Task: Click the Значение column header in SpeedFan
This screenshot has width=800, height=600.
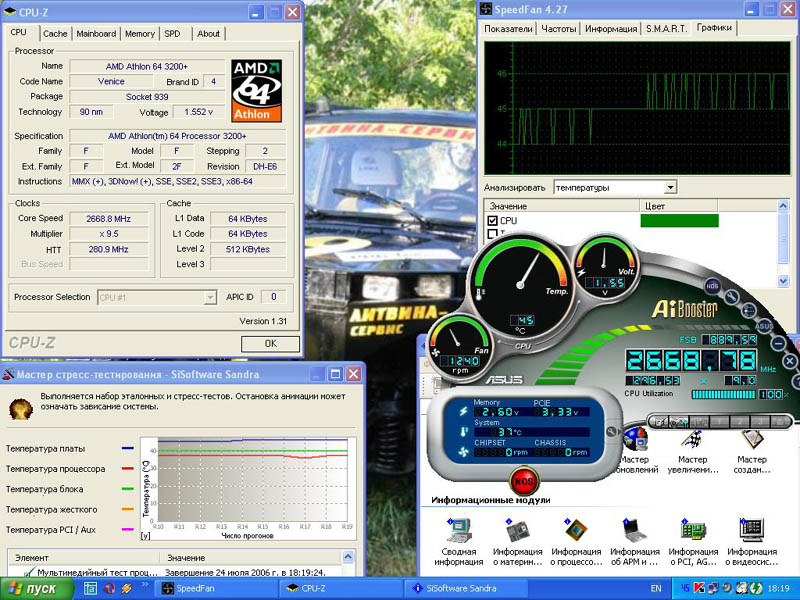Action: coord(562,206)
